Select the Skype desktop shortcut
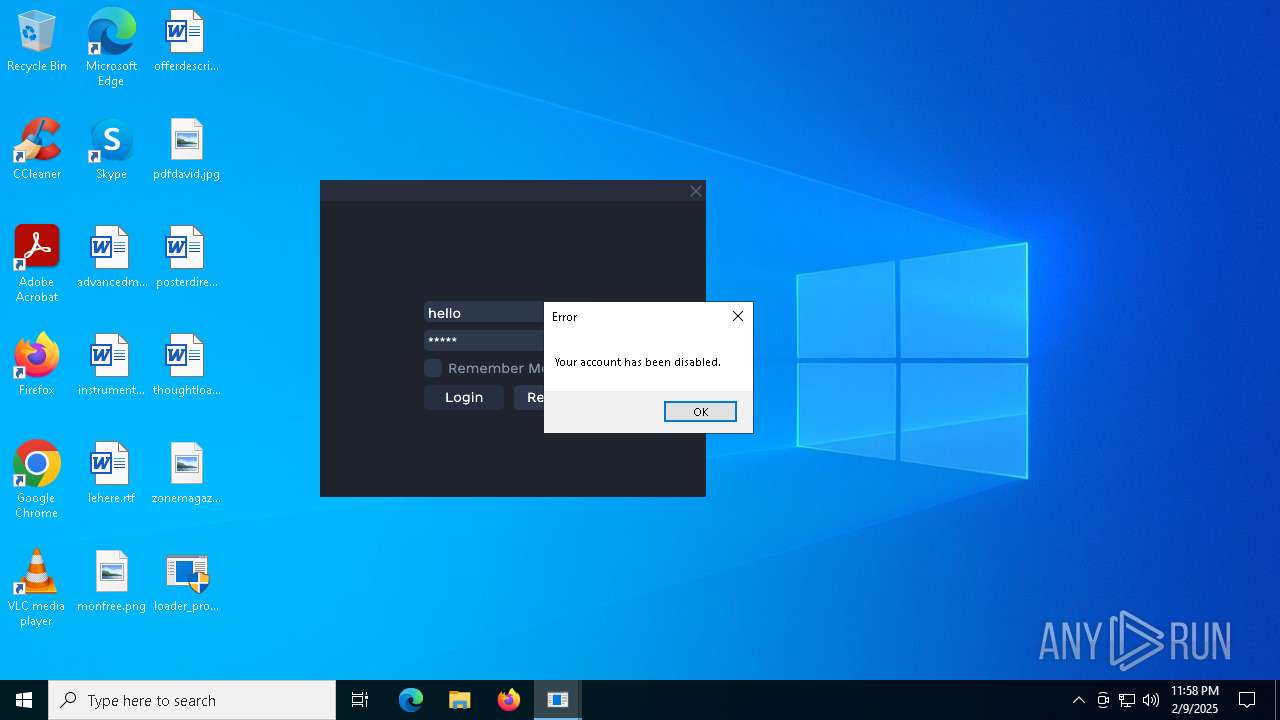 [111, 149]
